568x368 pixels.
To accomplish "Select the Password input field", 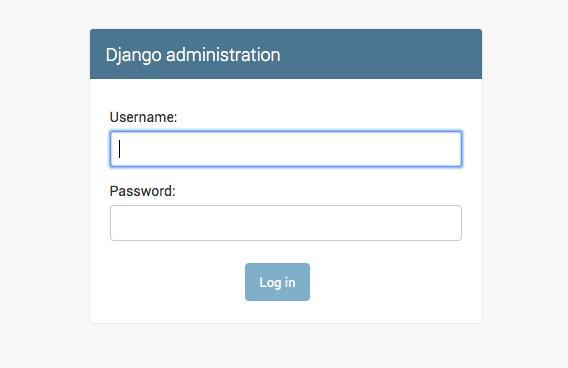I will pyautogui.click(x=286, y=223).
